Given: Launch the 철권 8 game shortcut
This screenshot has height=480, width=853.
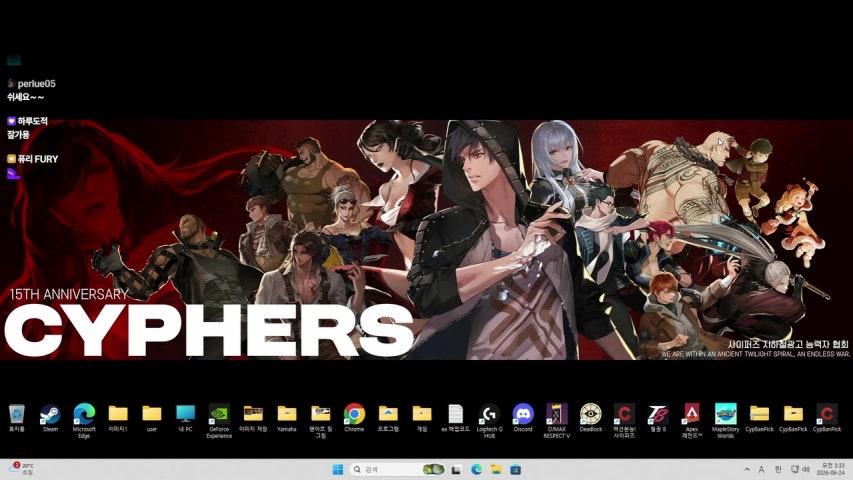Looking at the screenshot, I should pyautogui.click(x=658, y=417).
